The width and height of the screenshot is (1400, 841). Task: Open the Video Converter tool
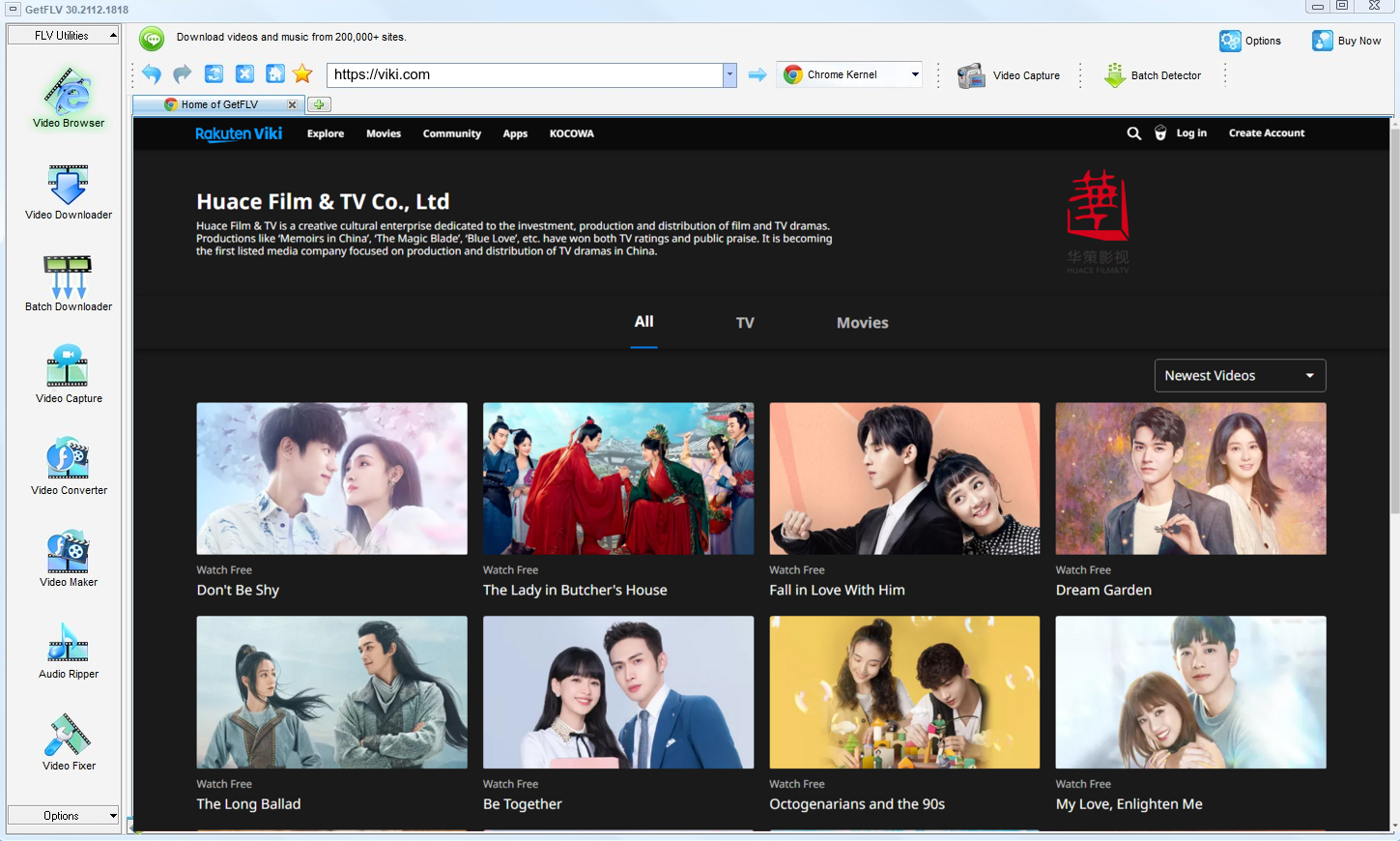tap(69, 466)
